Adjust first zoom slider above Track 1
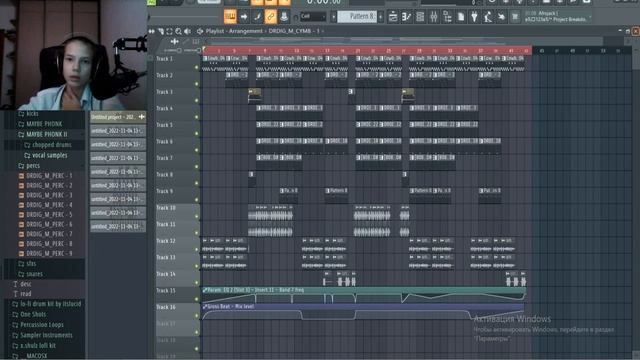Image resolution: width=640 pixels, height=360 pixels. pos(172,50)
